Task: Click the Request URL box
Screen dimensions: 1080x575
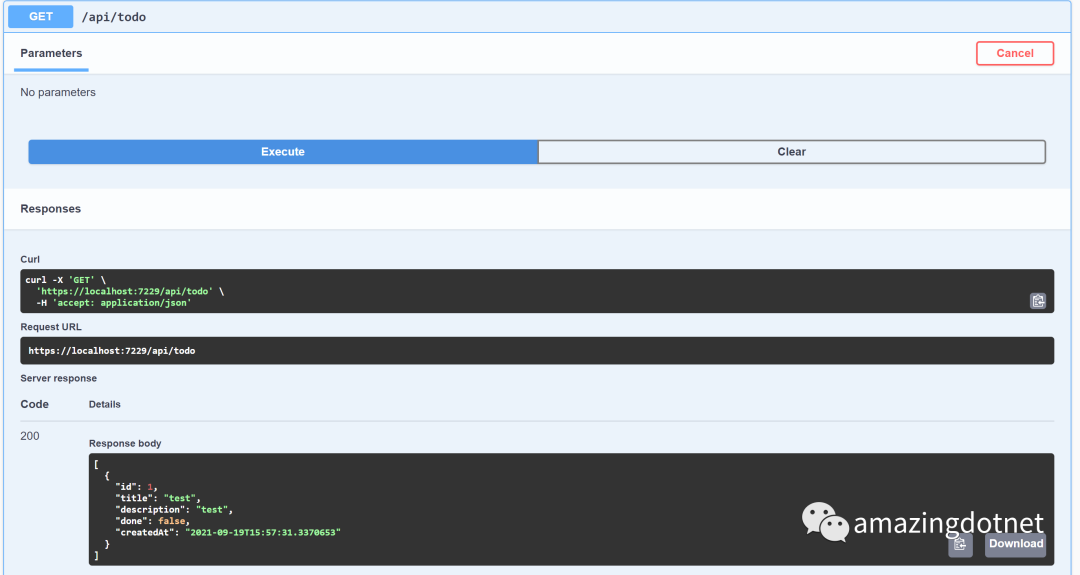Action: 537,351
